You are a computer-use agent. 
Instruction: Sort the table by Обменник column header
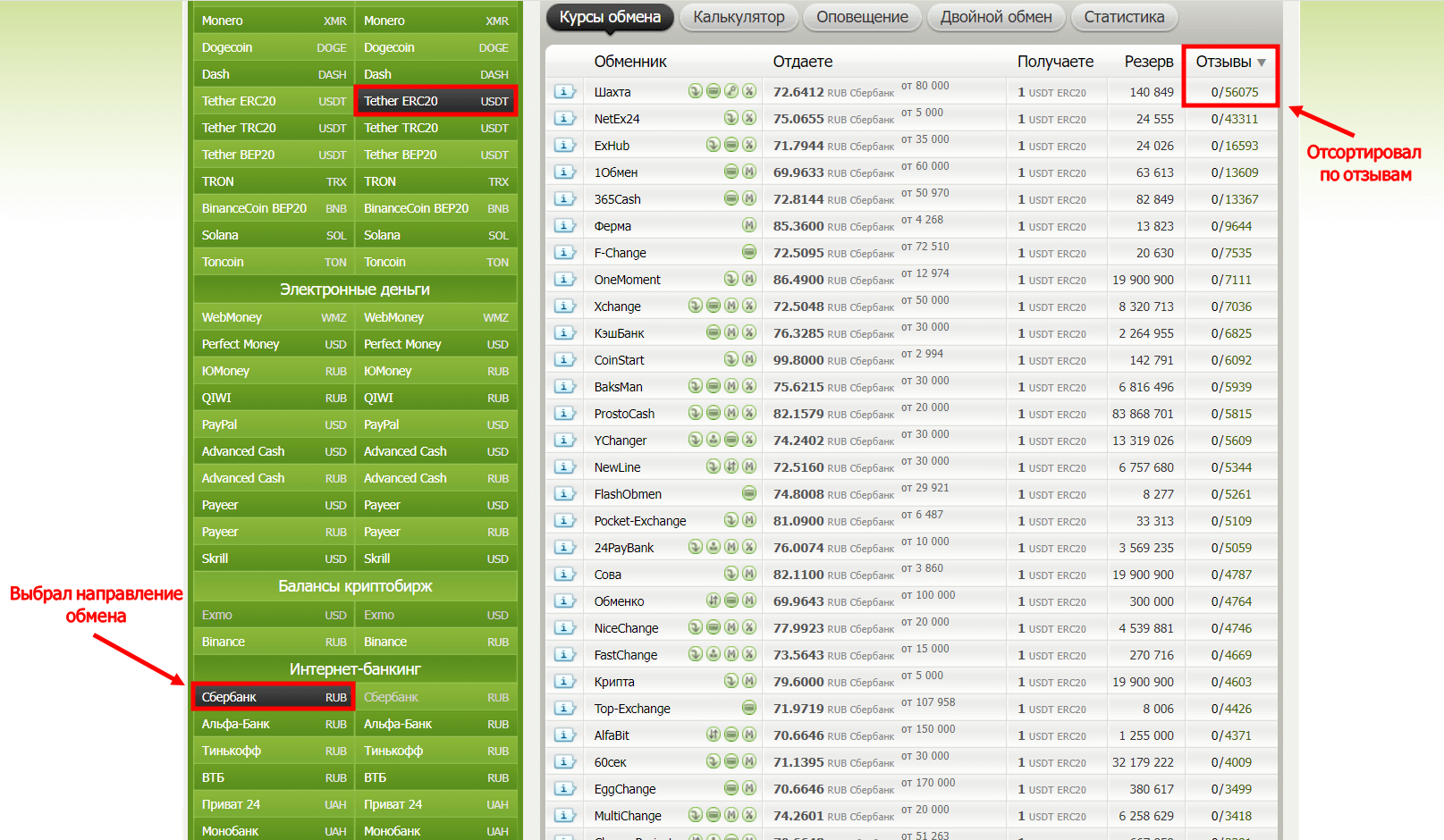(630, 62)
